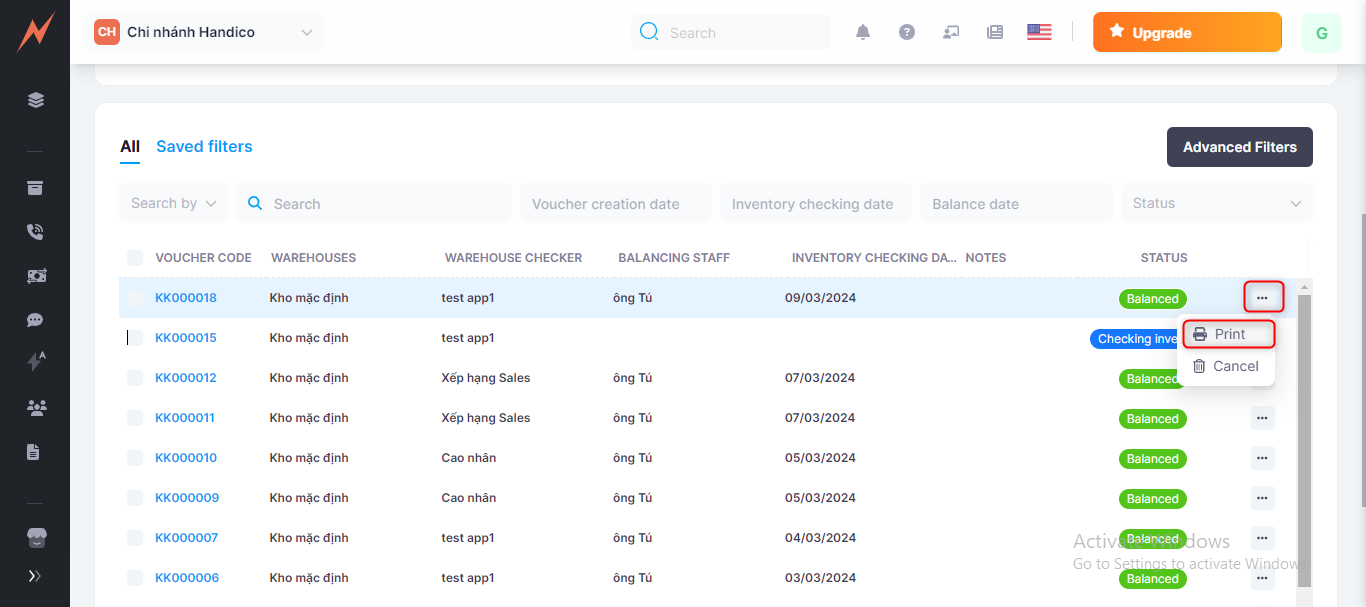Click the Voucher creation date field
Image resolution: width=1366 pixels, height=607 pixels.
(615, 204)
